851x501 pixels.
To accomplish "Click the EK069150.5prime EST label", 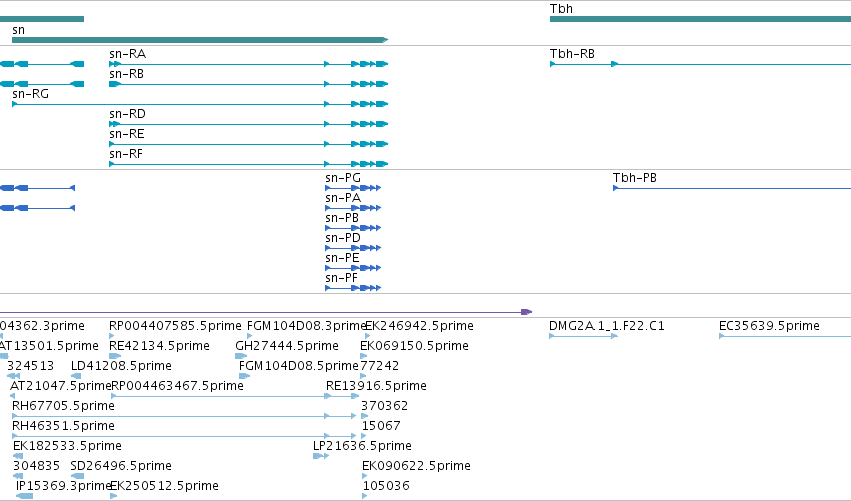I will [x=414, y=346].
